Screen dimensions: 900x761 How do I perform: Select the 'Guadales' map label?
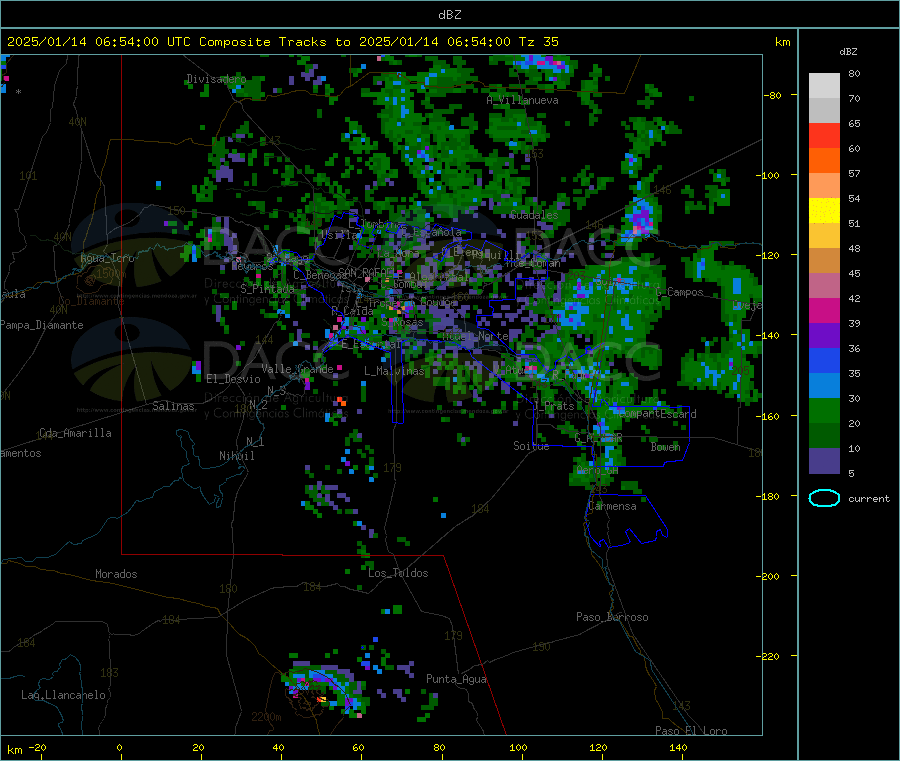point(534,215)
